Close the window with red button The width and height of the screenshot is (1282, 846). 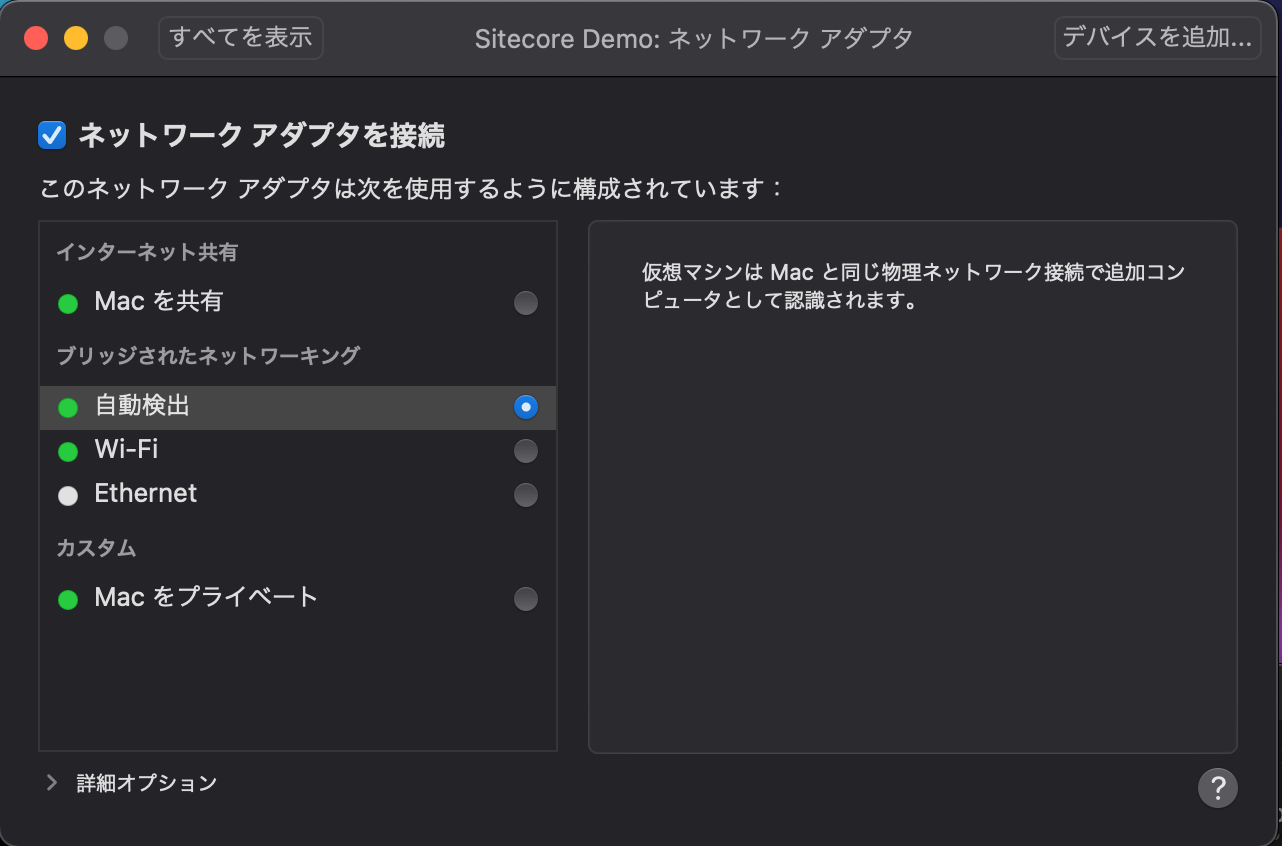[36, 39]
